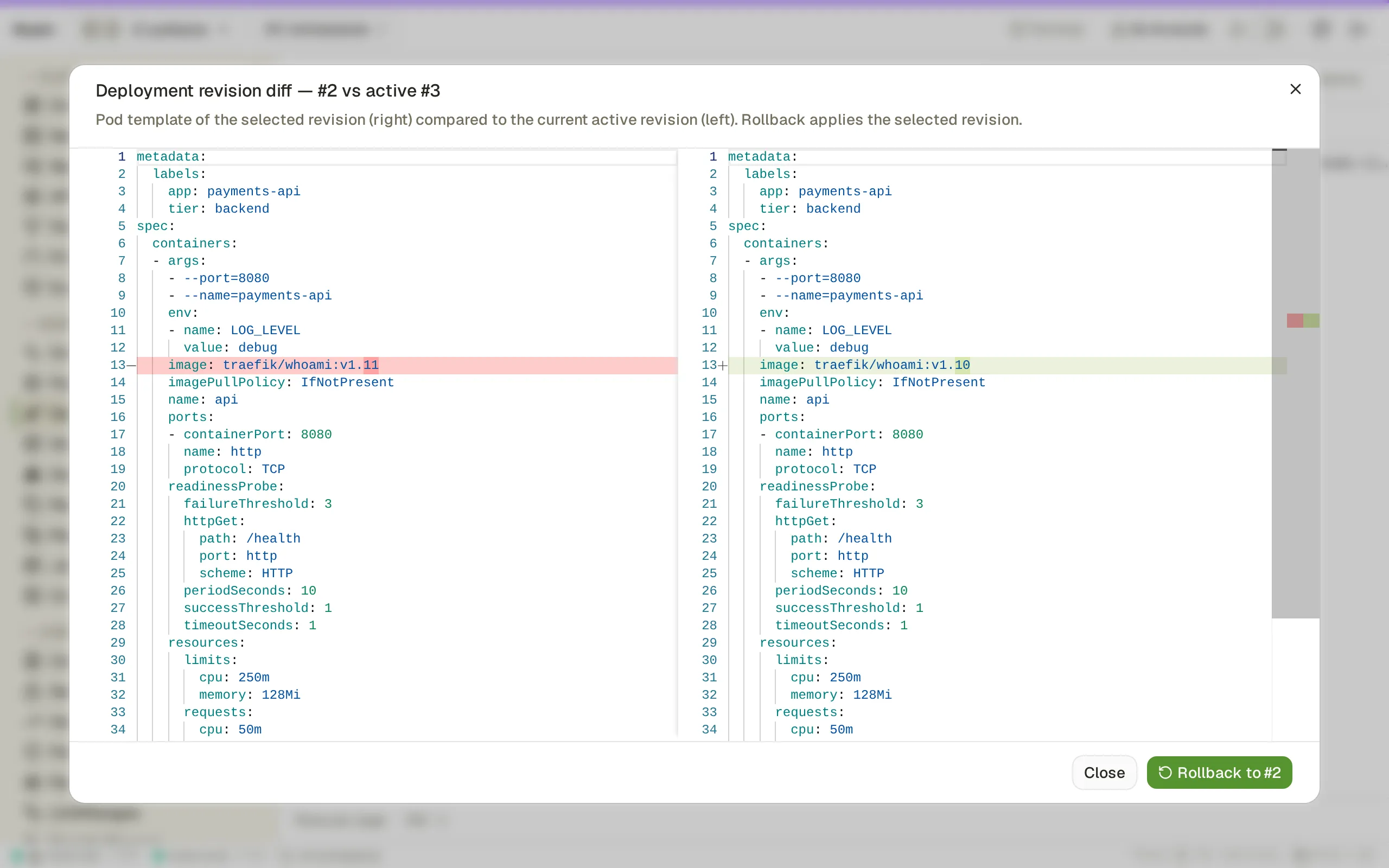Screen dimensions: 1389x868
Task: Click 'protocol: TCP' in right pane
Action: coord(825,469)
